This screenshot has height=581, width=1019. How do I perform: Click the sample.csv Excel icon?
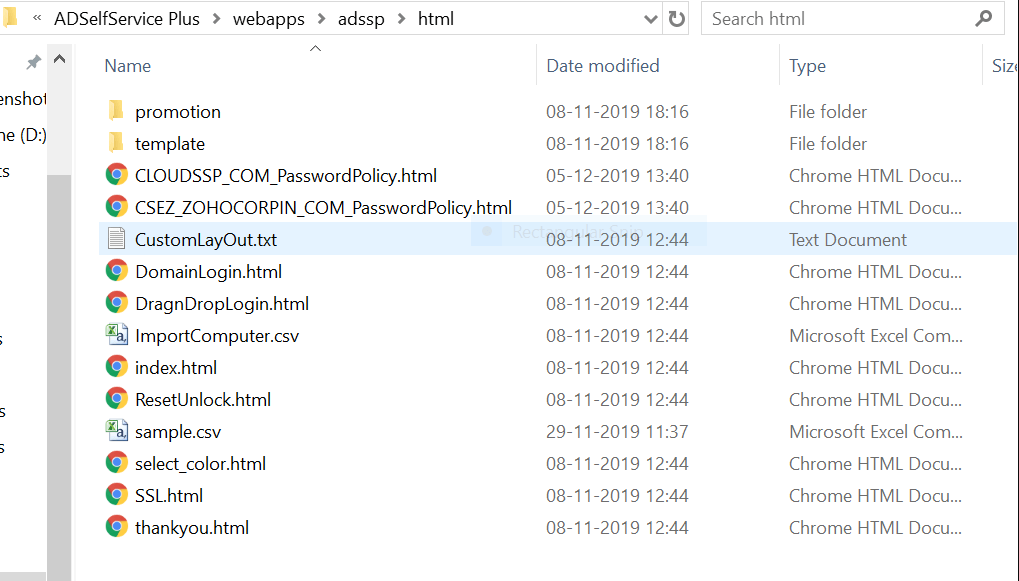click(x=116, y=431)
